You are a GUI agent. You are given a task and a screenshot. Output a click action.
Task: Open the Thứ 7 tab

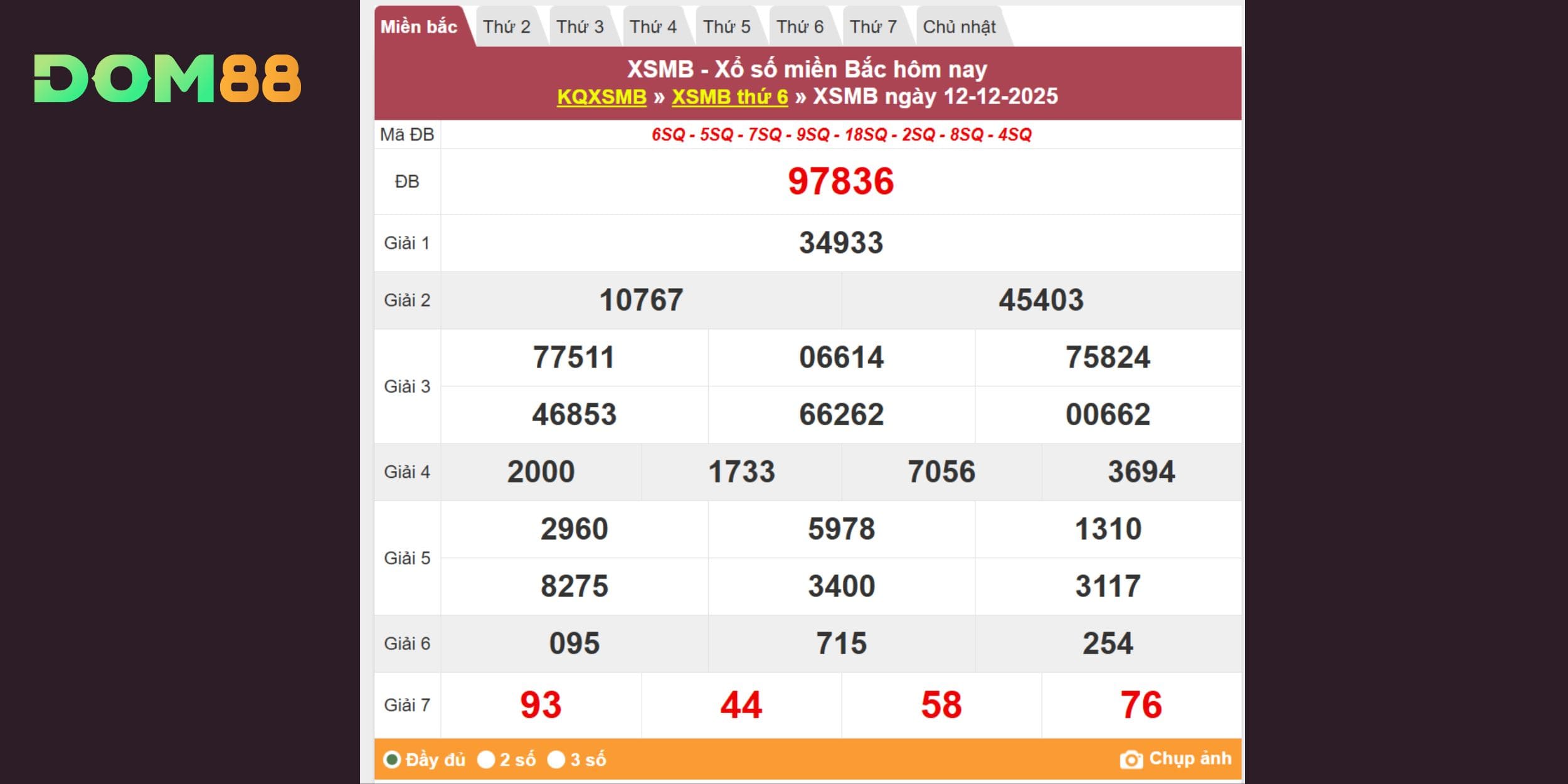point(874,27)
